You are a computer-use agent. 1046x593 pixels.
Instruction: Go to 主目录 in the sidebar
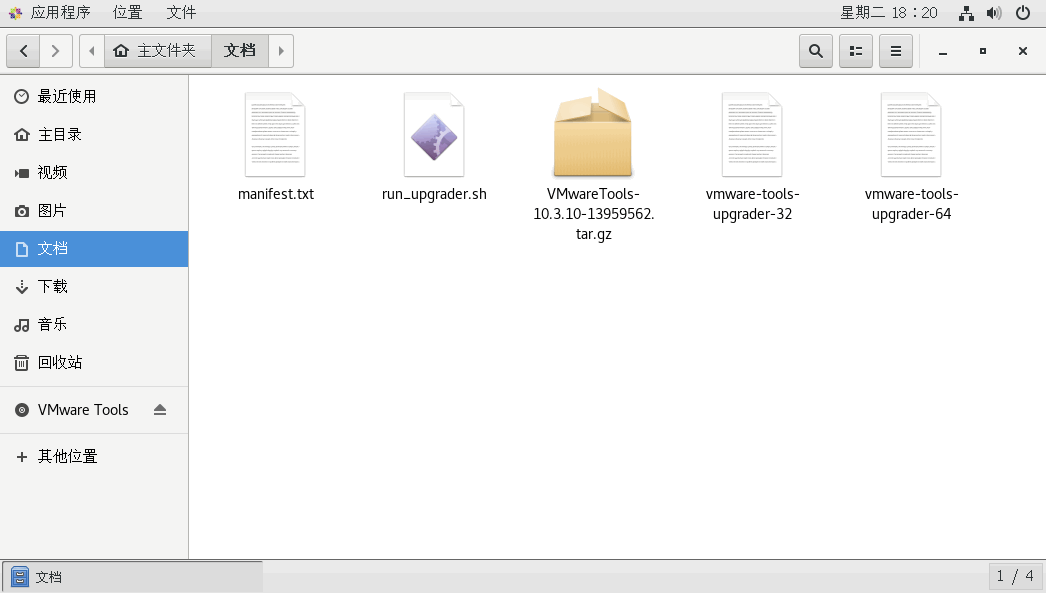[x=94, y=135]
